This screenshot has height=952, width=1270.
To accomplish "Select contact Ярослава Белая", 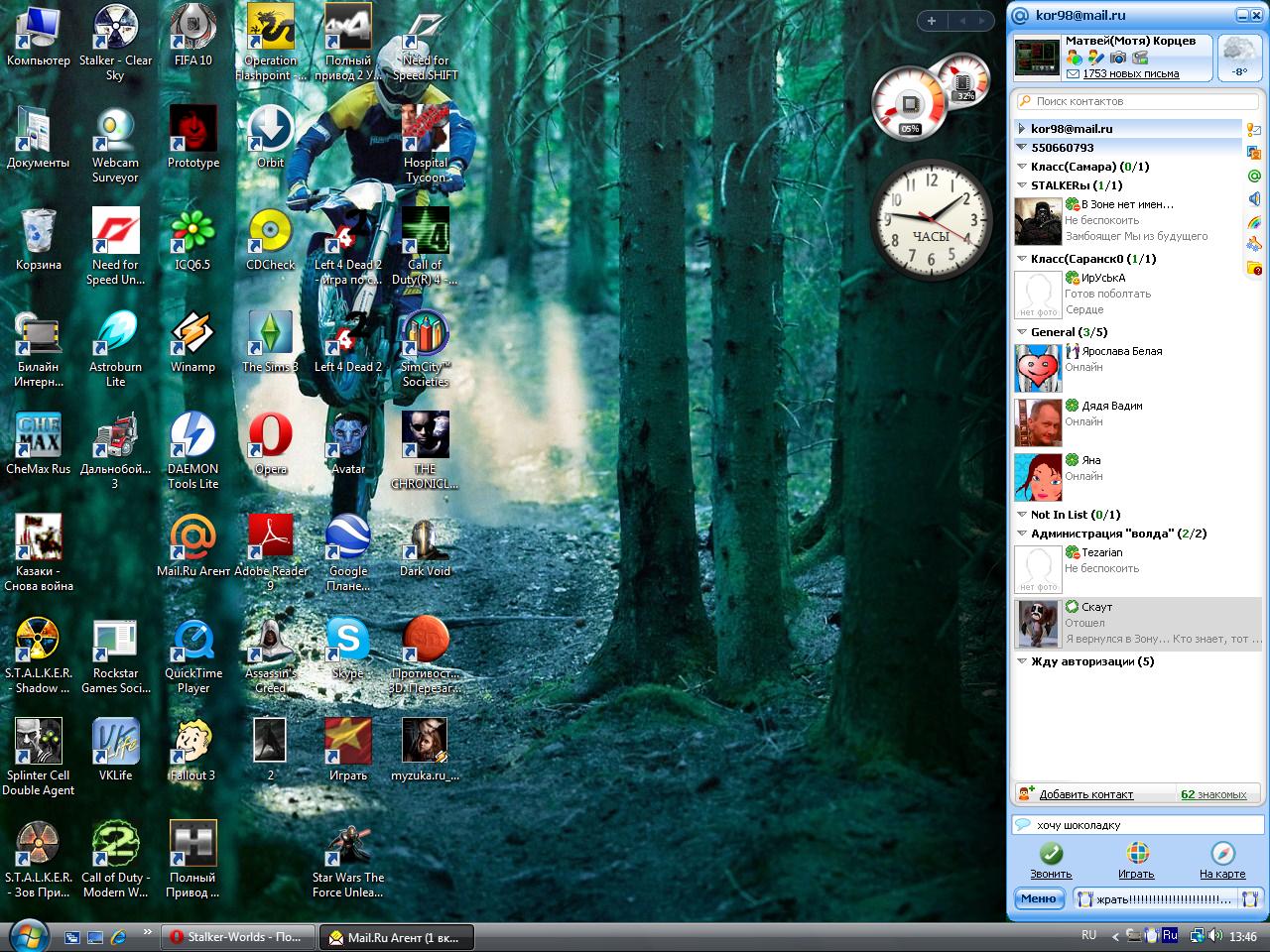I will coord(1137,368).
